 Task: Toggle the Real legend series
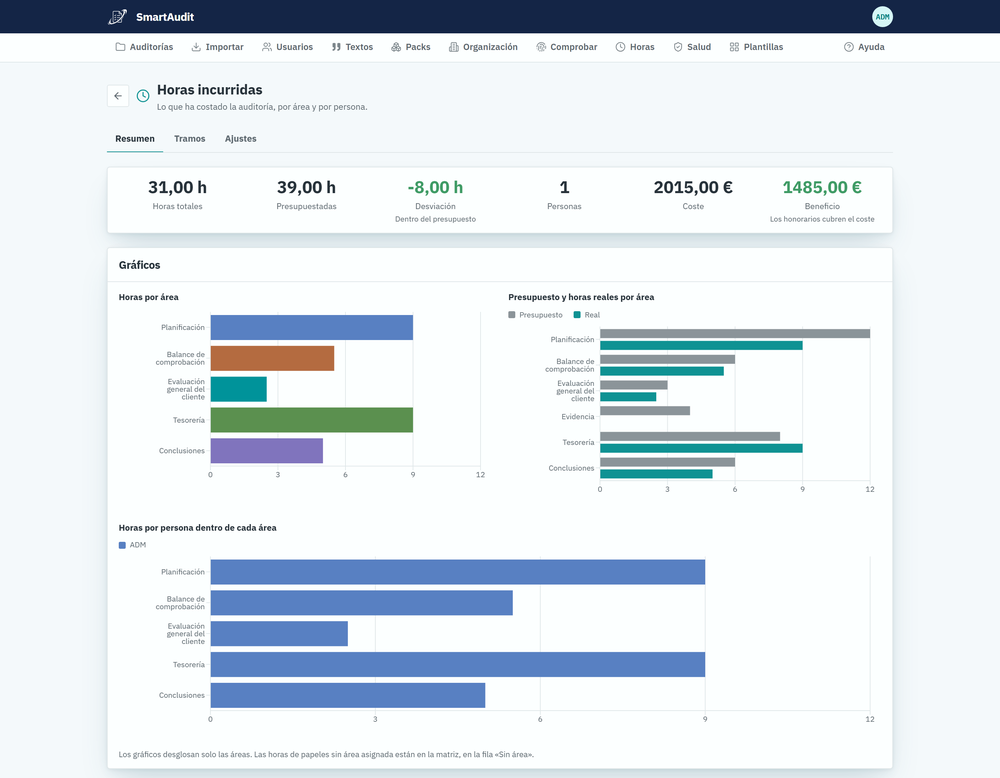point(587,314)
